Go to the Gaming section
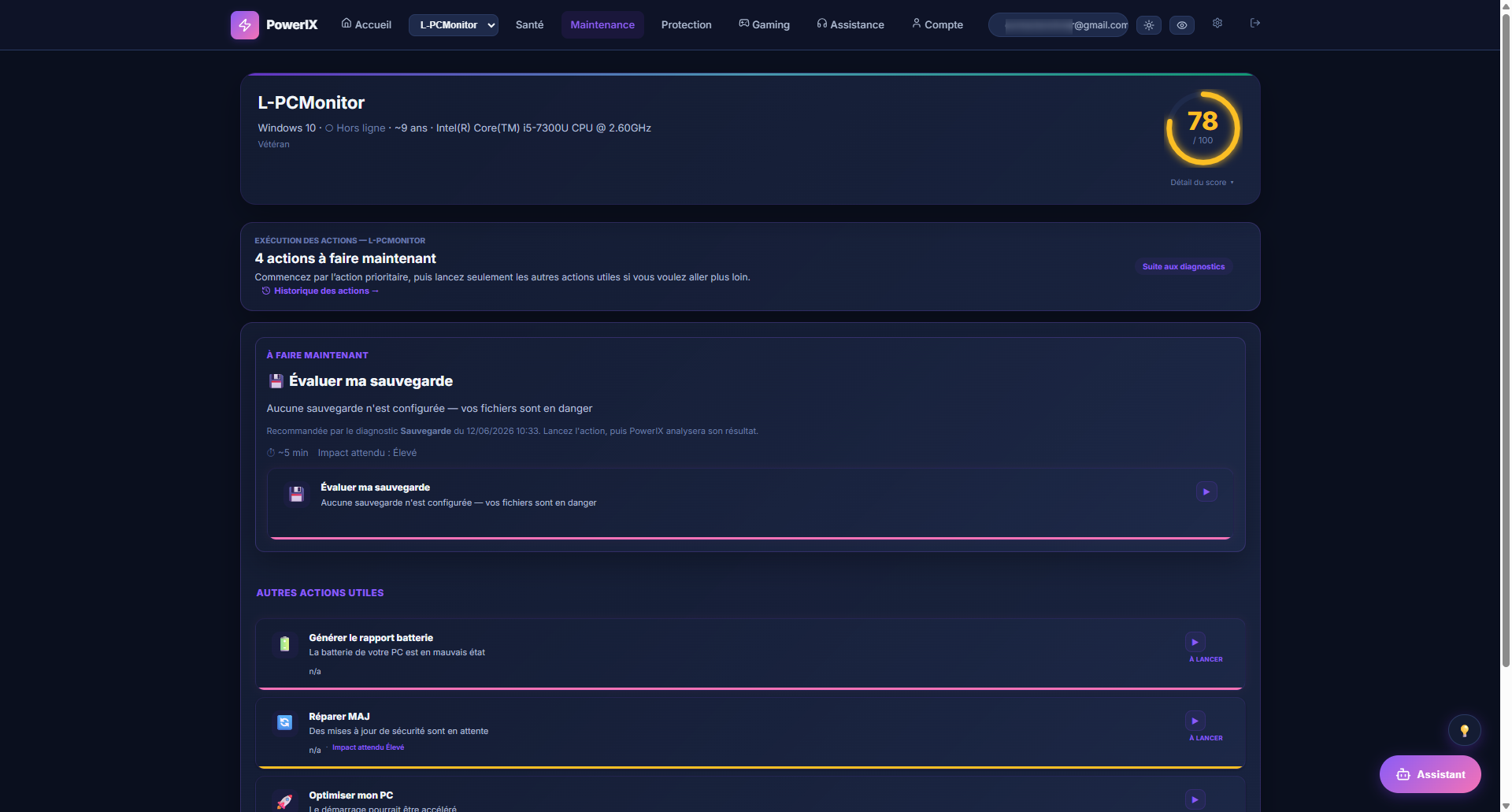This screenshot has width=1512, height=812. 764,24
